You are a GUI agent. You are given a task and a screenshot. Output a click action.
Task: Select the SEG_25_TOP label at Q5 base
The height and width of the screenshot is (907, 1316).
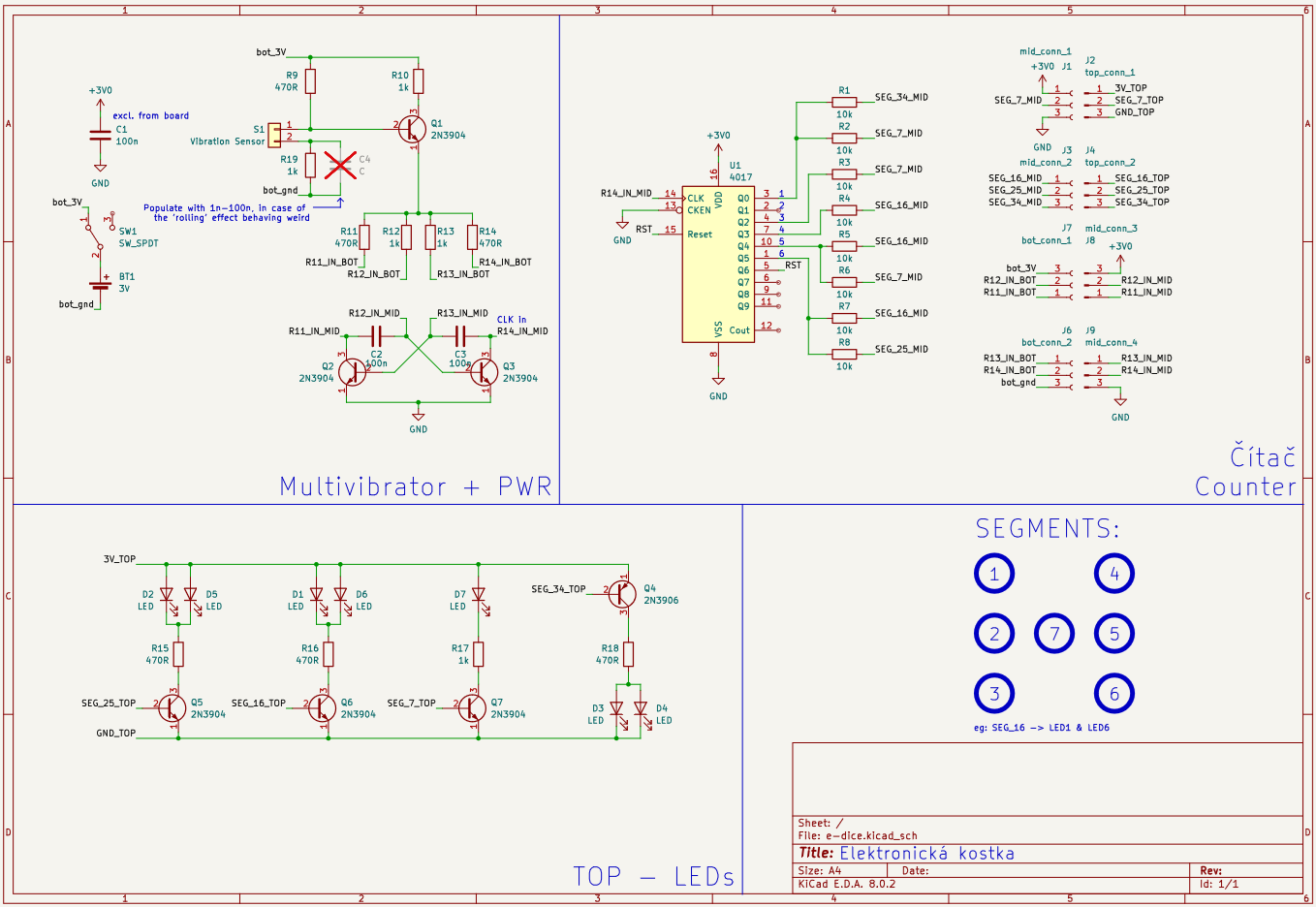click(x=109, y=704)
